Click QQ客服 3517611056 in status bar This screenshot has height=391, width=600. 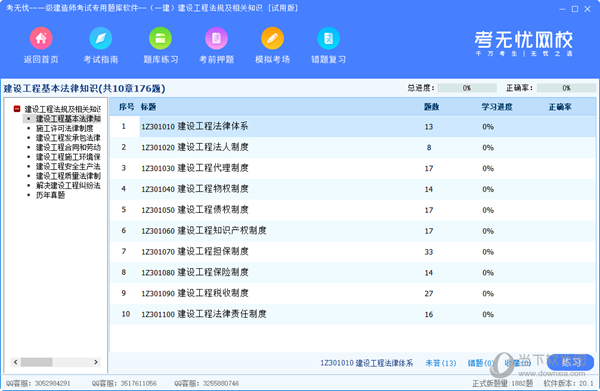(124, 383)
